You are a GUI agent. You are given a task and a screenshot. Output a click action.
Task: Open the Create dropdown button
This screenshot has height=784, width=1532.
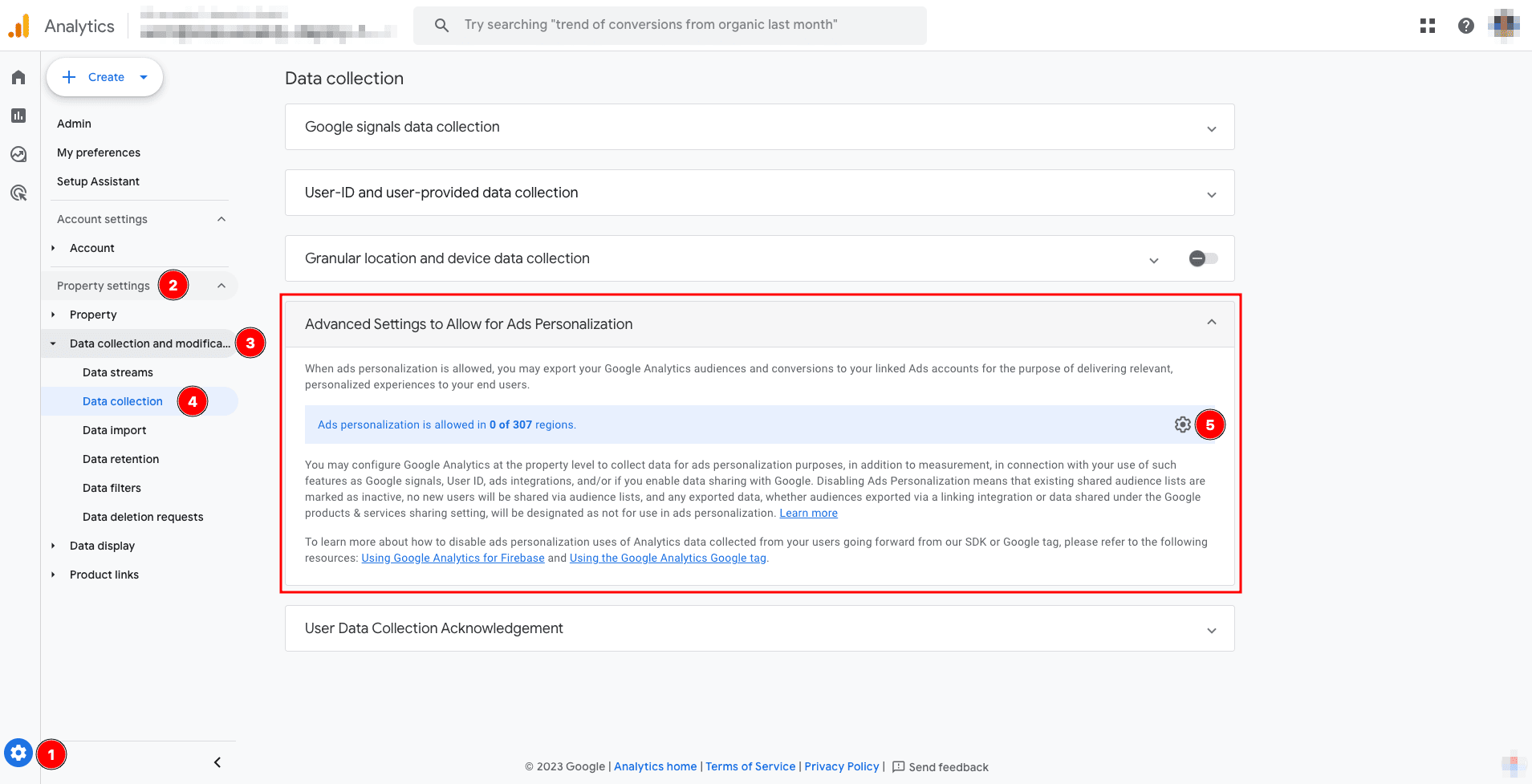click(105, 77)
